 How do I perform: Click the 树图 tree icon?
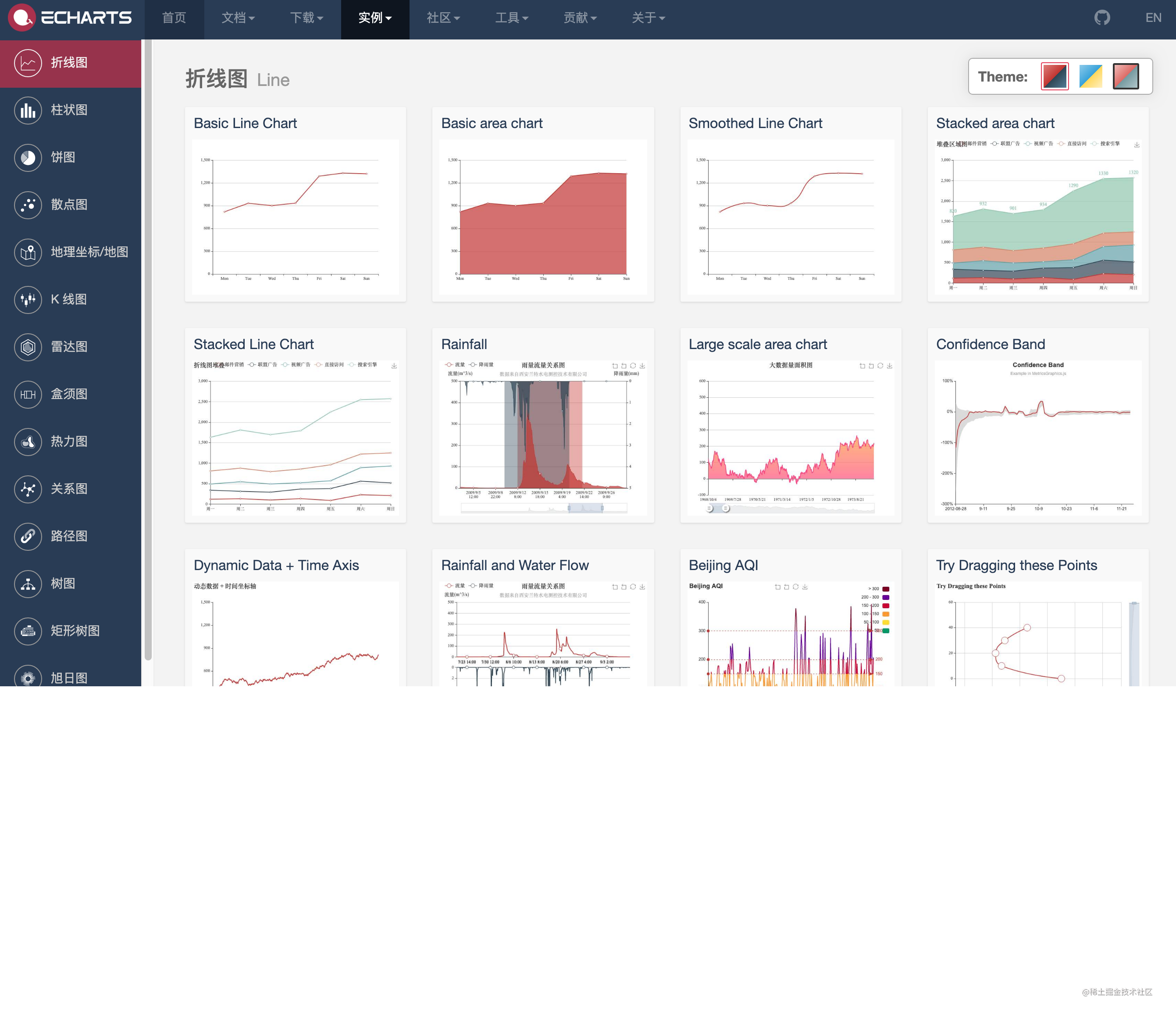(28, 583)
